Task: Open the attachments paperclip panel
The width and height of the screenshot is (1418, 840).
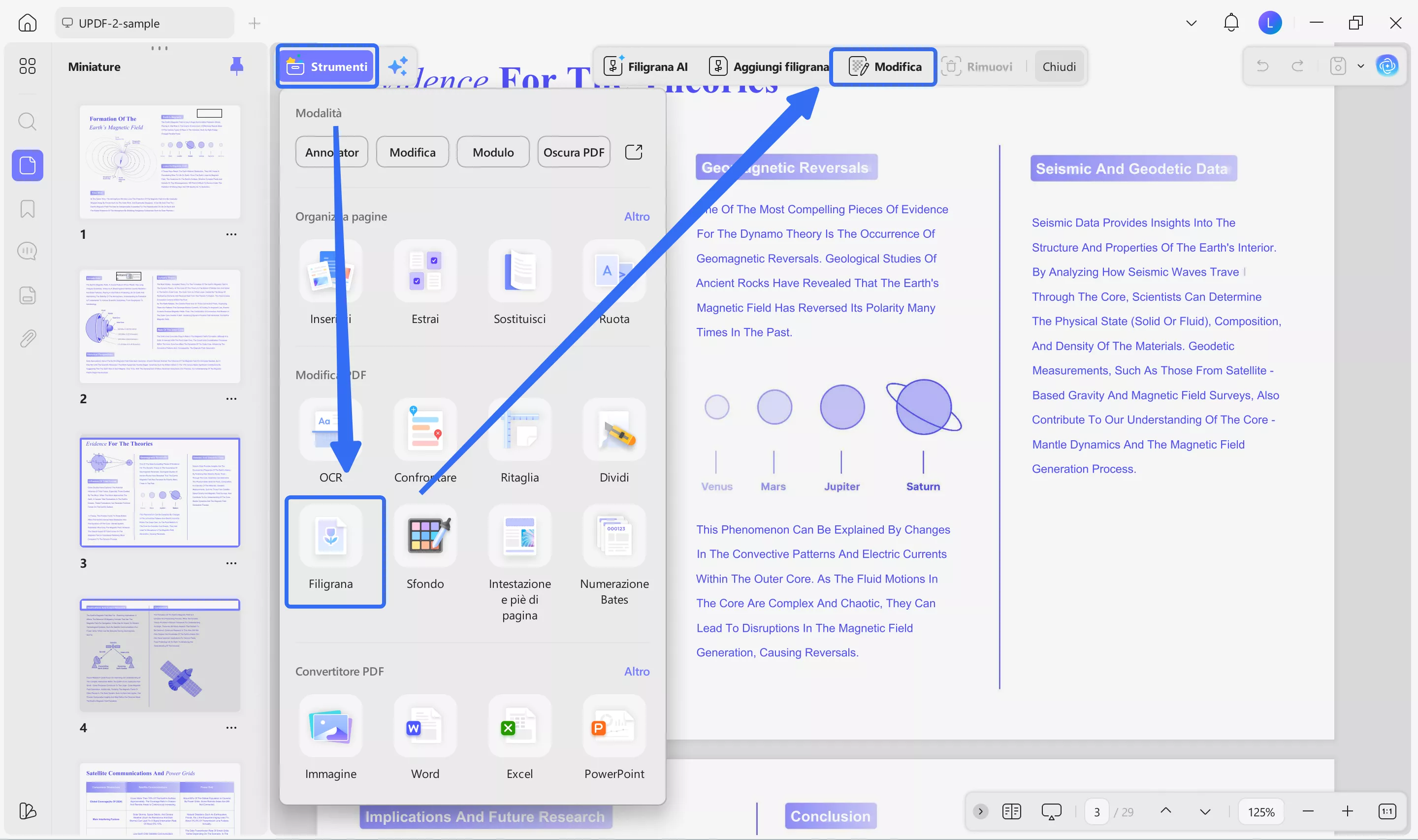Action: click(27, 338)
